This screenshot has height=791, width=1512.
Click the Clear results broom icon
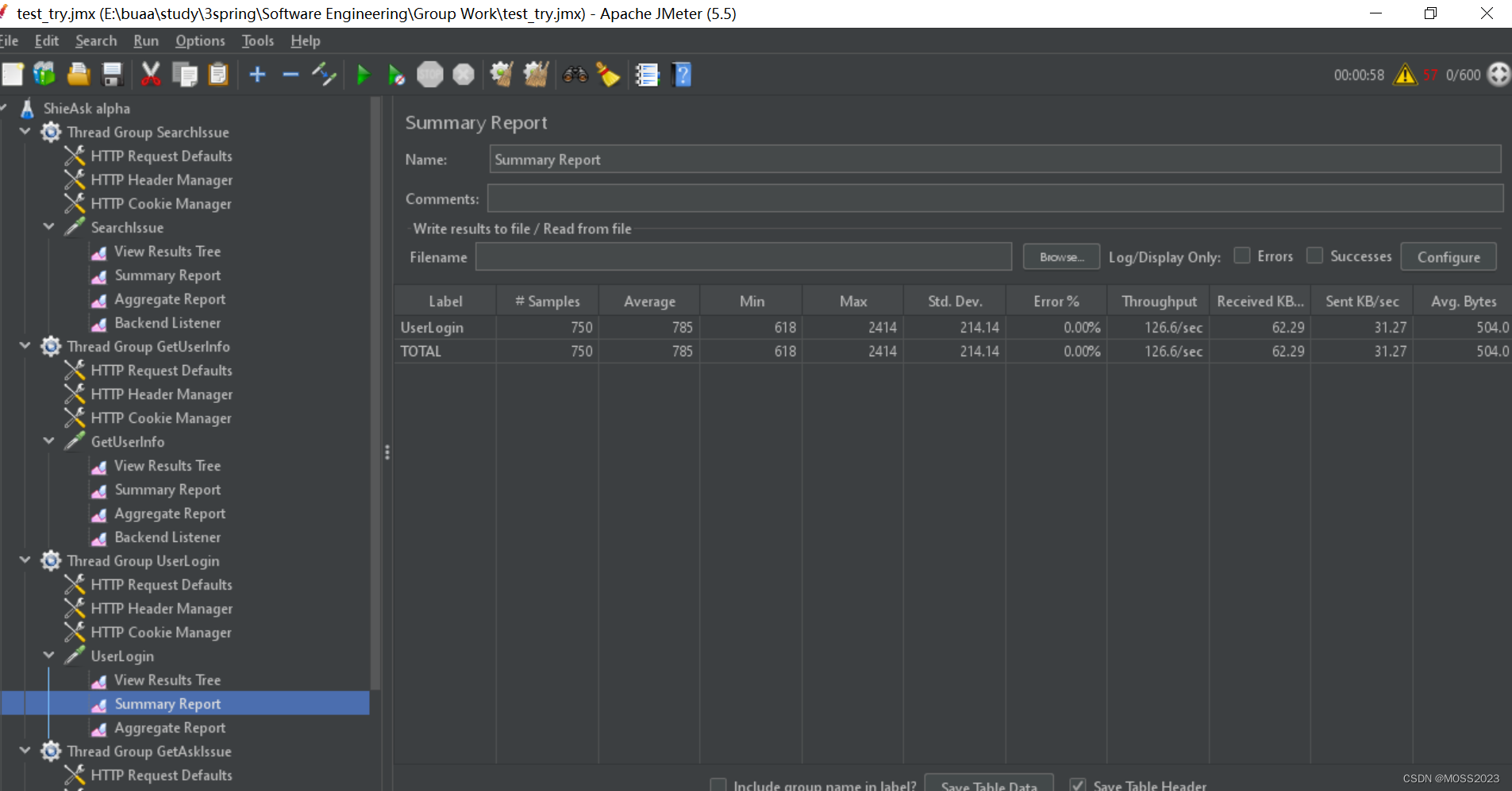502,75
